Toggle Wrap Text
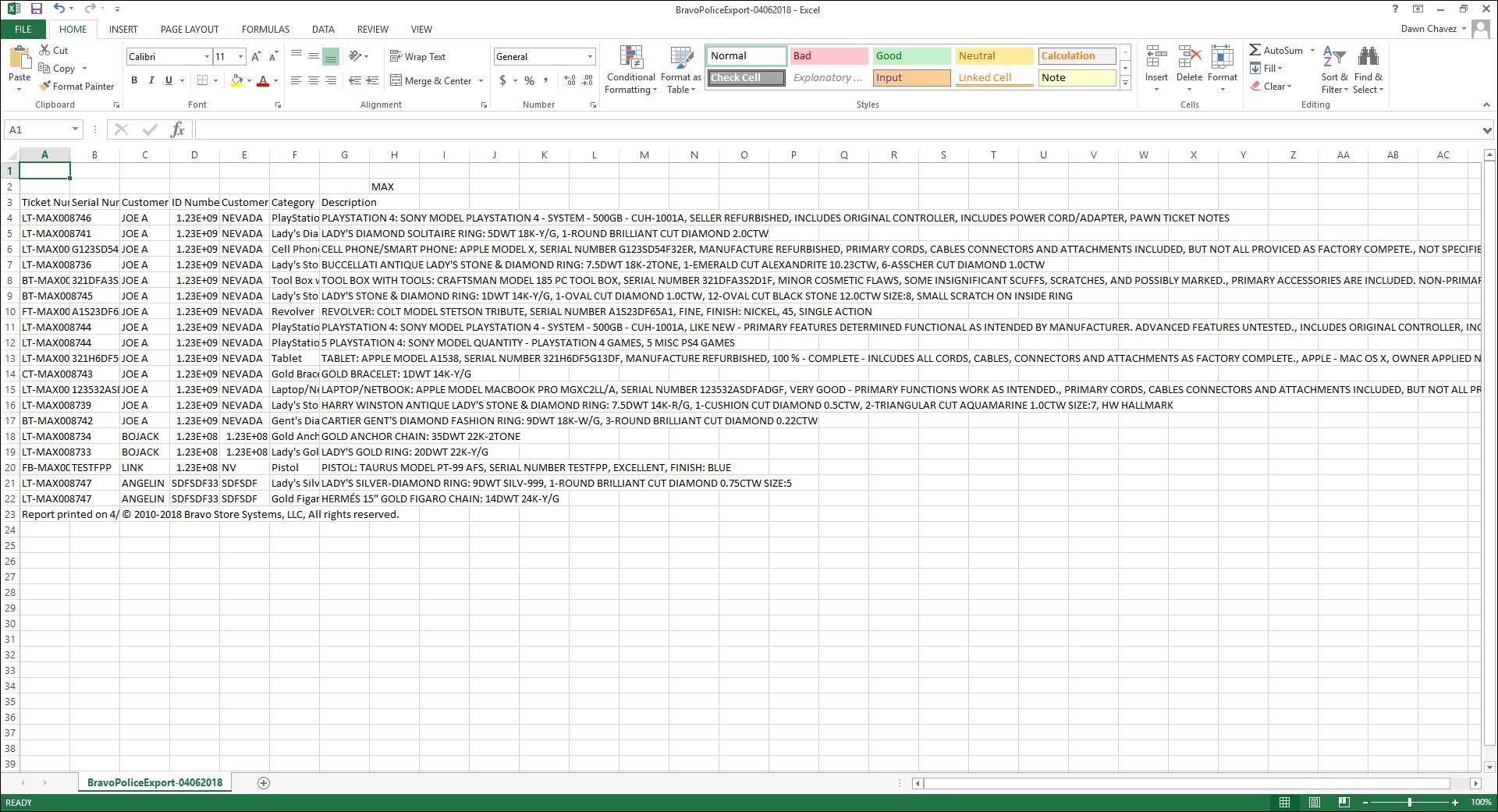This screenshot has height=812, width=1498. tap(418, 56)
